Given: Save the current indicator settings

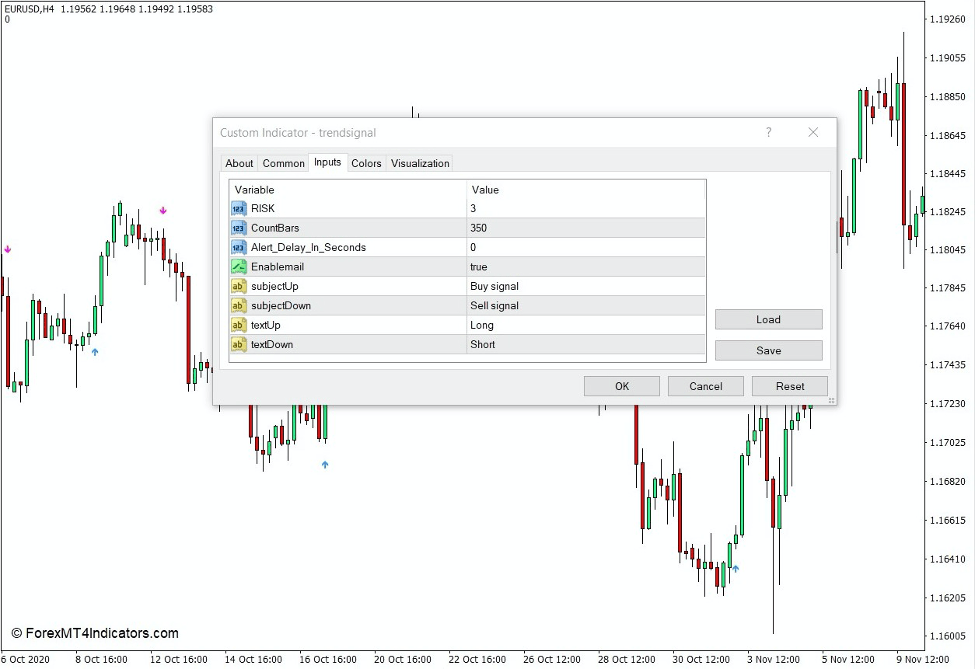Looking at the screenshot, I should (768, 350).
